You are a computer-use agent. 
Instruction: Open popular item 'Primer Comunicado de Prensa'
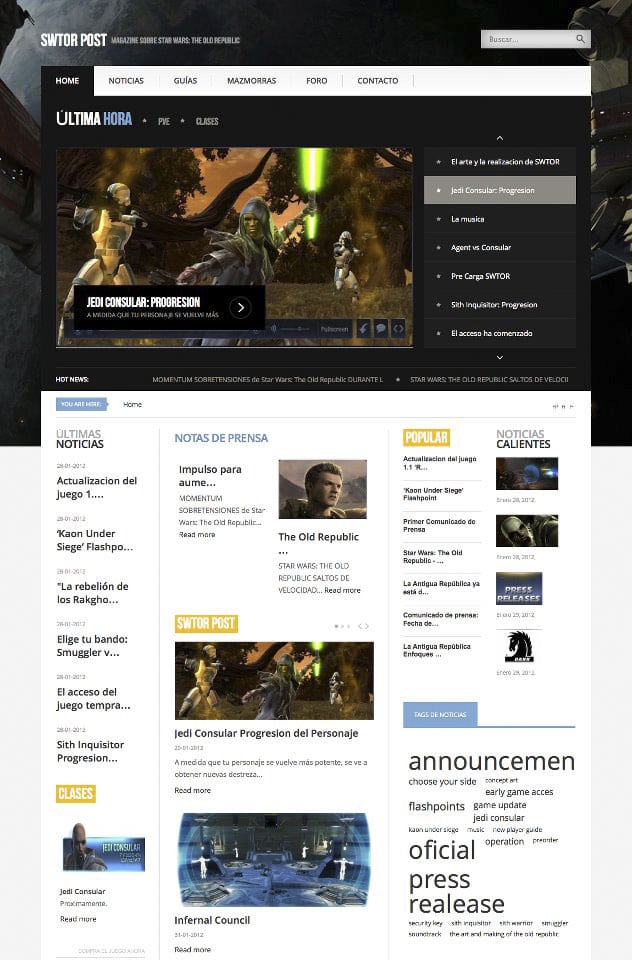pyautogui.click(x=439, y=525)
